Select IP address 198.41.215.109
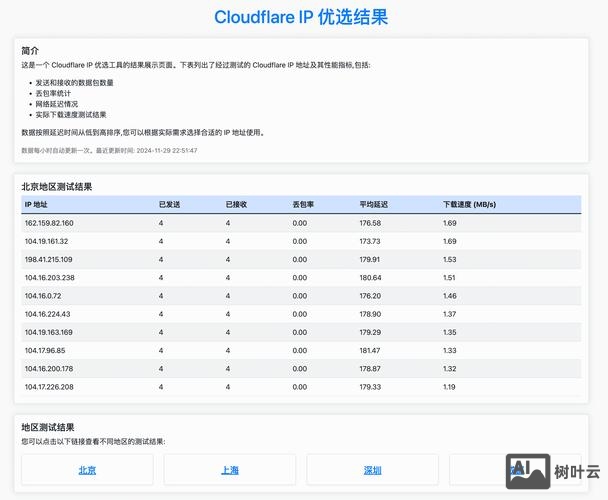 (x=48, y=260)
